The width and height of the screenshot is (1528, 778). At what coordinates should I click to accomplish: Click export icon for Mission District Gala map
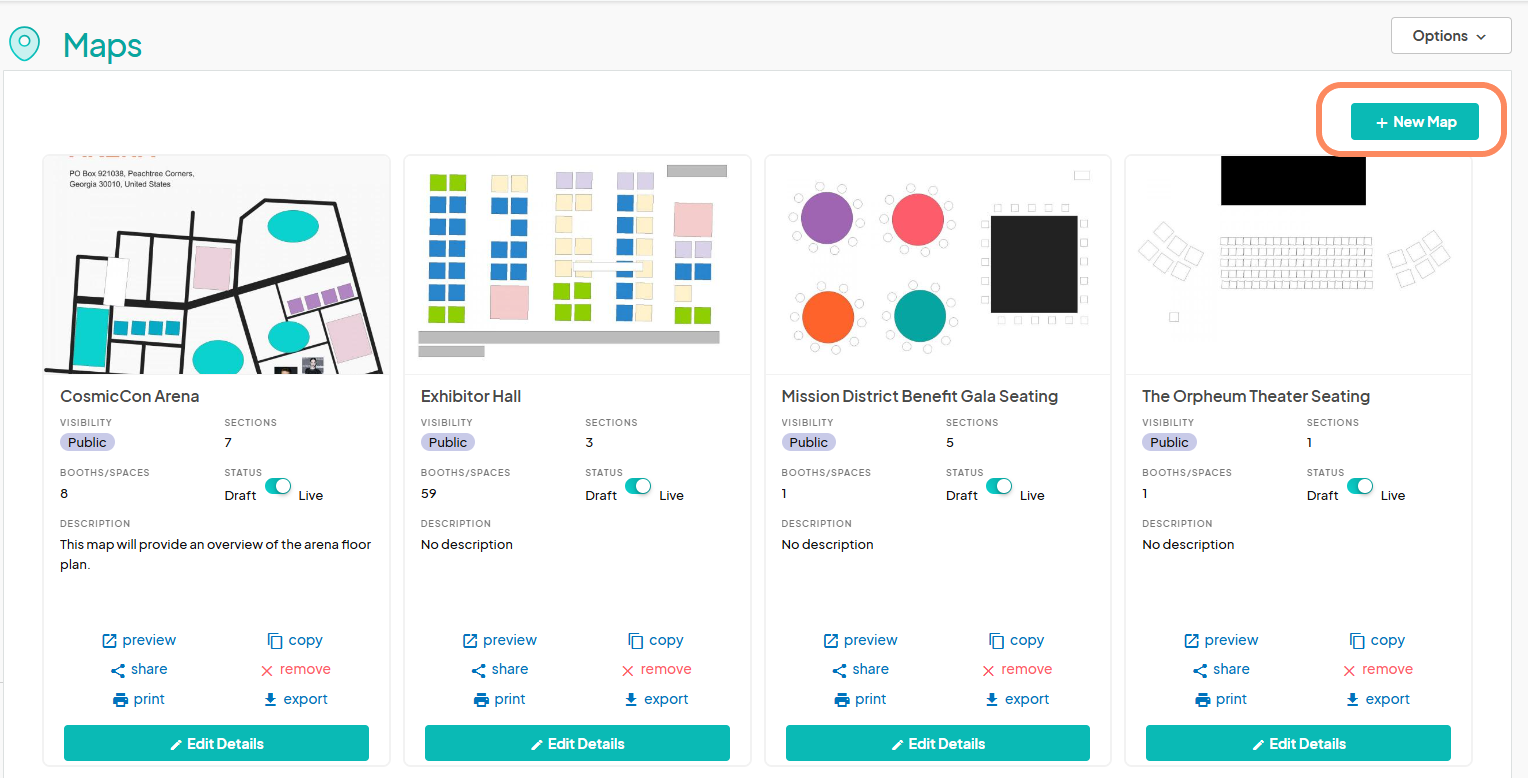coord(992,700)
